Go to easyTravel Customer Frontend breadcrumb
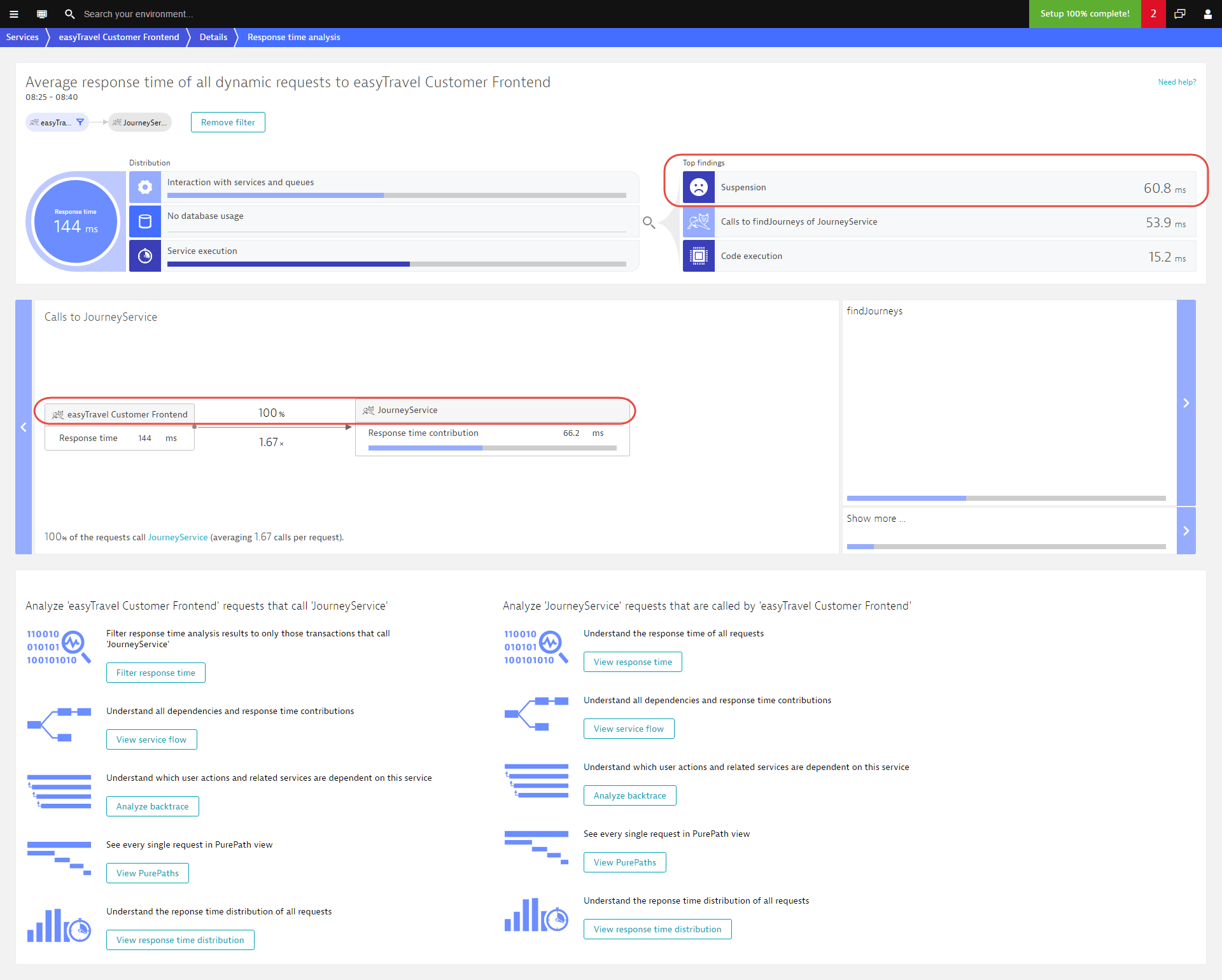Viewport: 1222px width, 980px height. coord(119,38)
